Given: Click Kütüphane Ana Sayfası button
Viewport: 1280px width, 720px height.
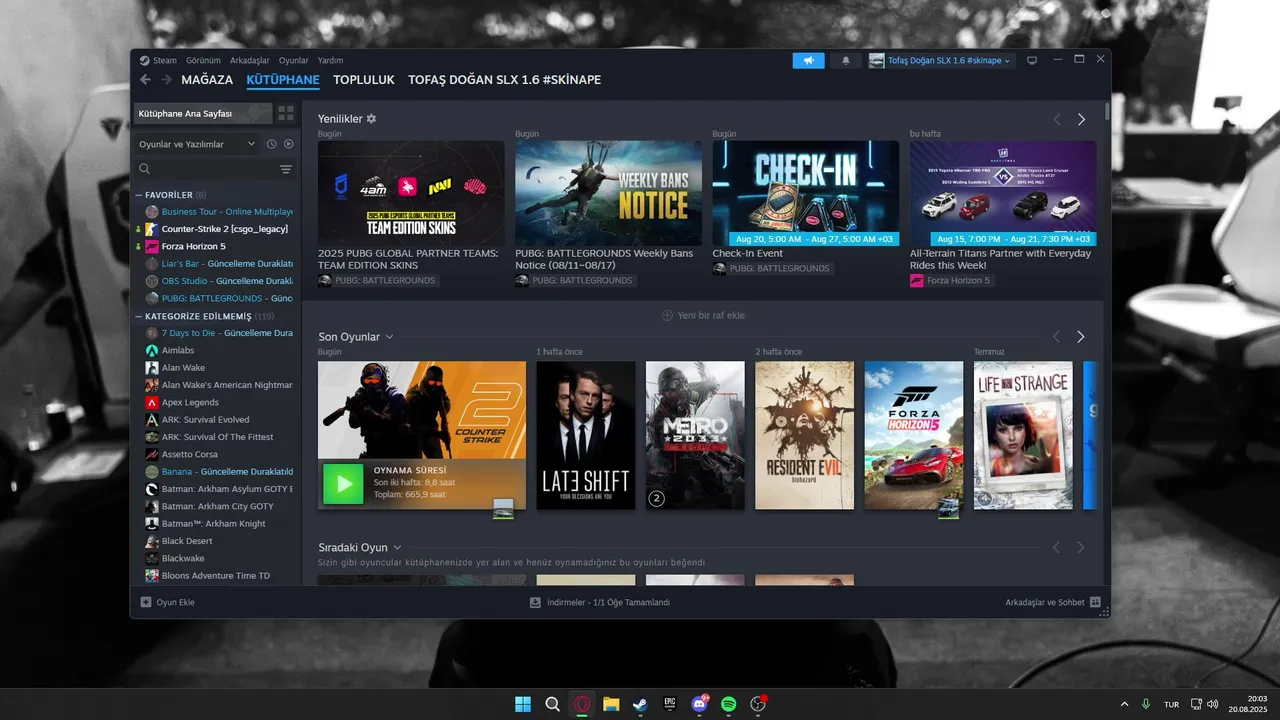Looking at the screenshot, I should (x=202, y=114).
